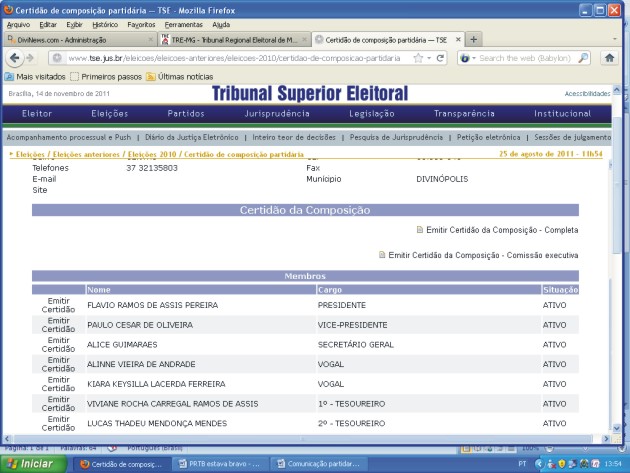
Task: Open the Institucional navigation menu
Action: pyautogui.click(x=562, y=114)
